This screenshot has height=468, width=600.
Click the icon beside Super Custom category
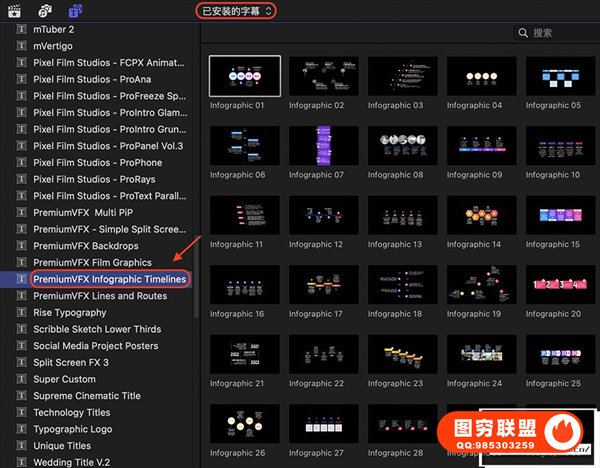coord(21,379)
